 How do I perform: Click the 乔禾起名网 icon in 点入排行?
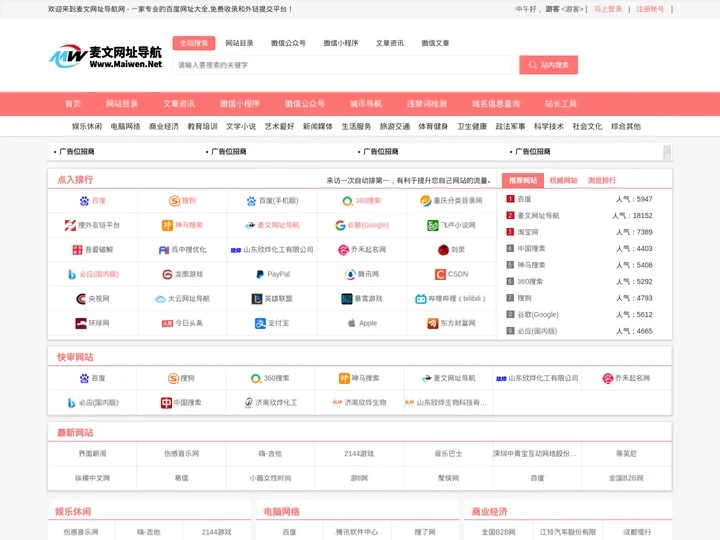[x=343, y=249]
